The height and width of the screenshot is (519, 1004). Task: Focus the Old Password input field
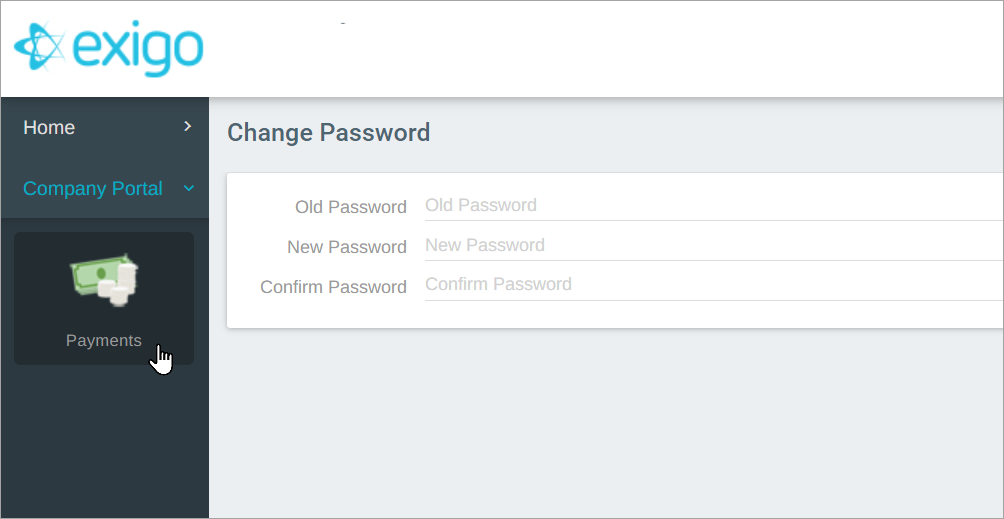coord(714,206)
